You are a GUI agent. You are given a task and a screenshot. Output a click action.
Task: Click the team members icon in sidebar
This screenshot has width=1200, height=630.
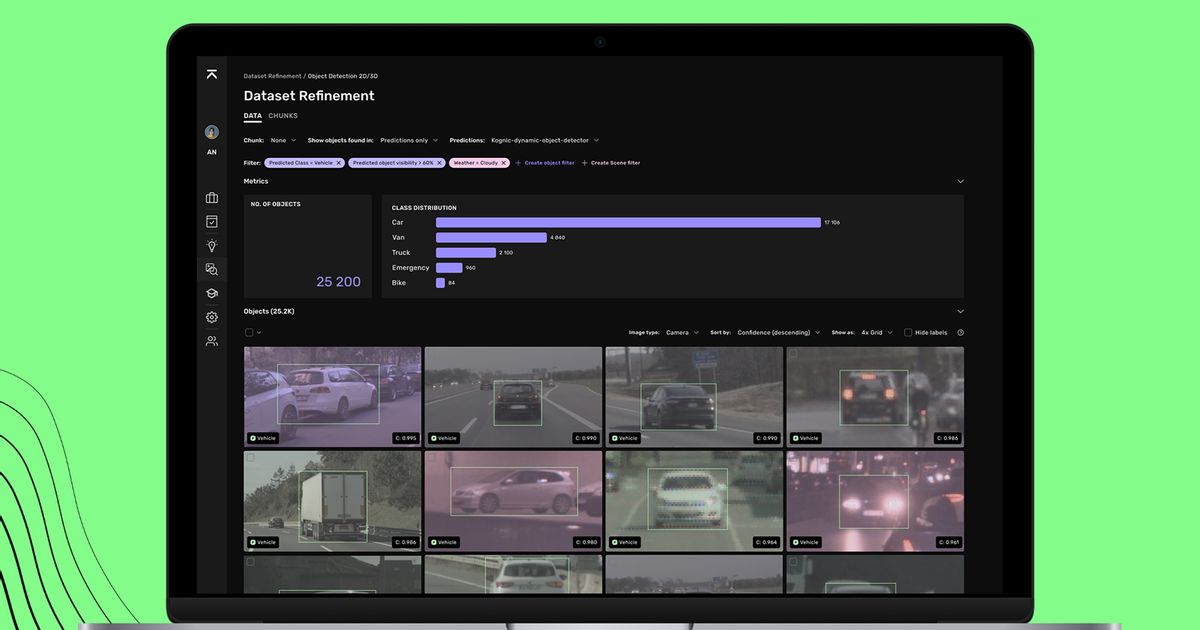coord(211,341)
